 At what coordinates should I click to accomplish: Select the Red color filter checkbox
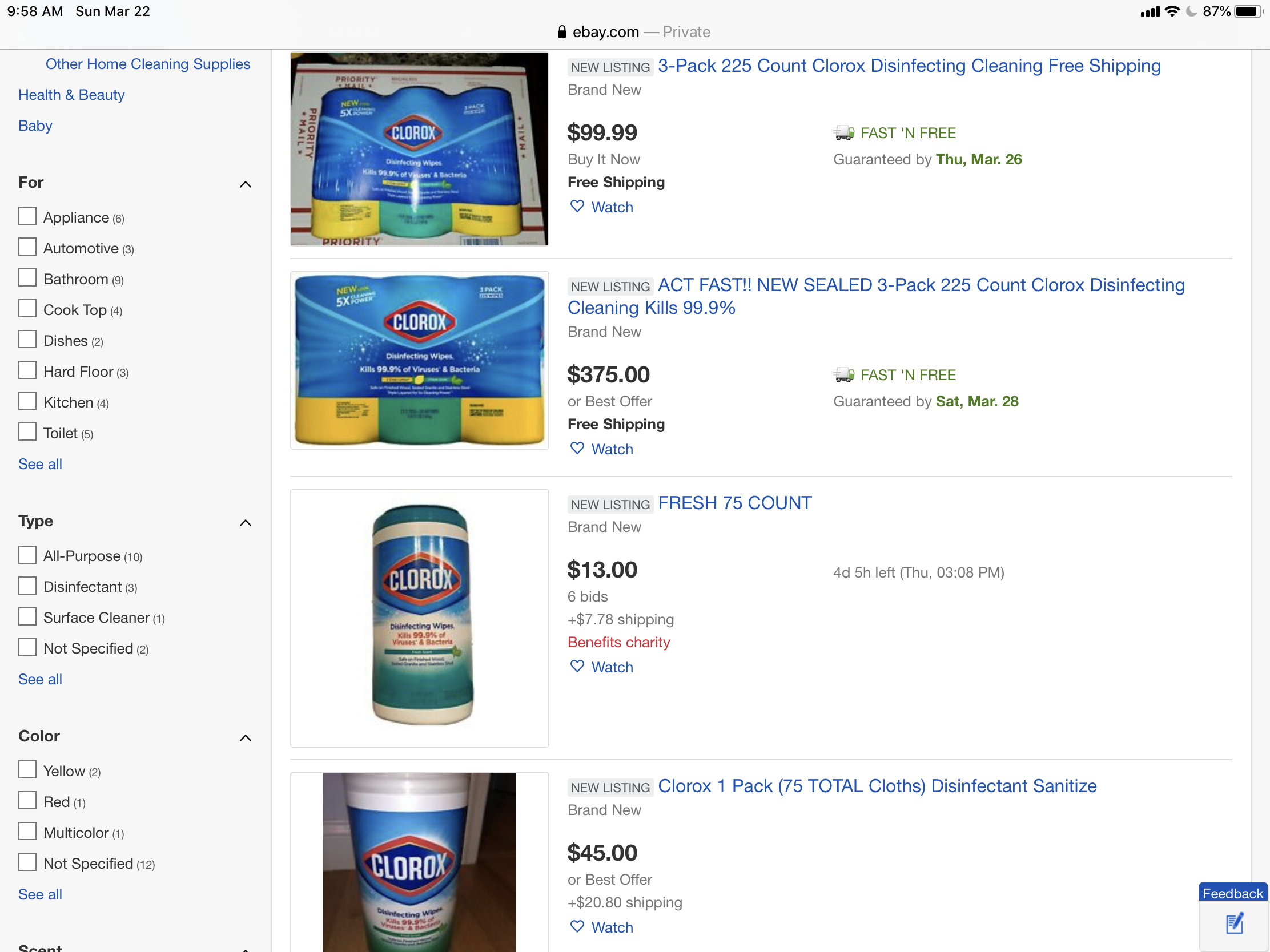27,801
